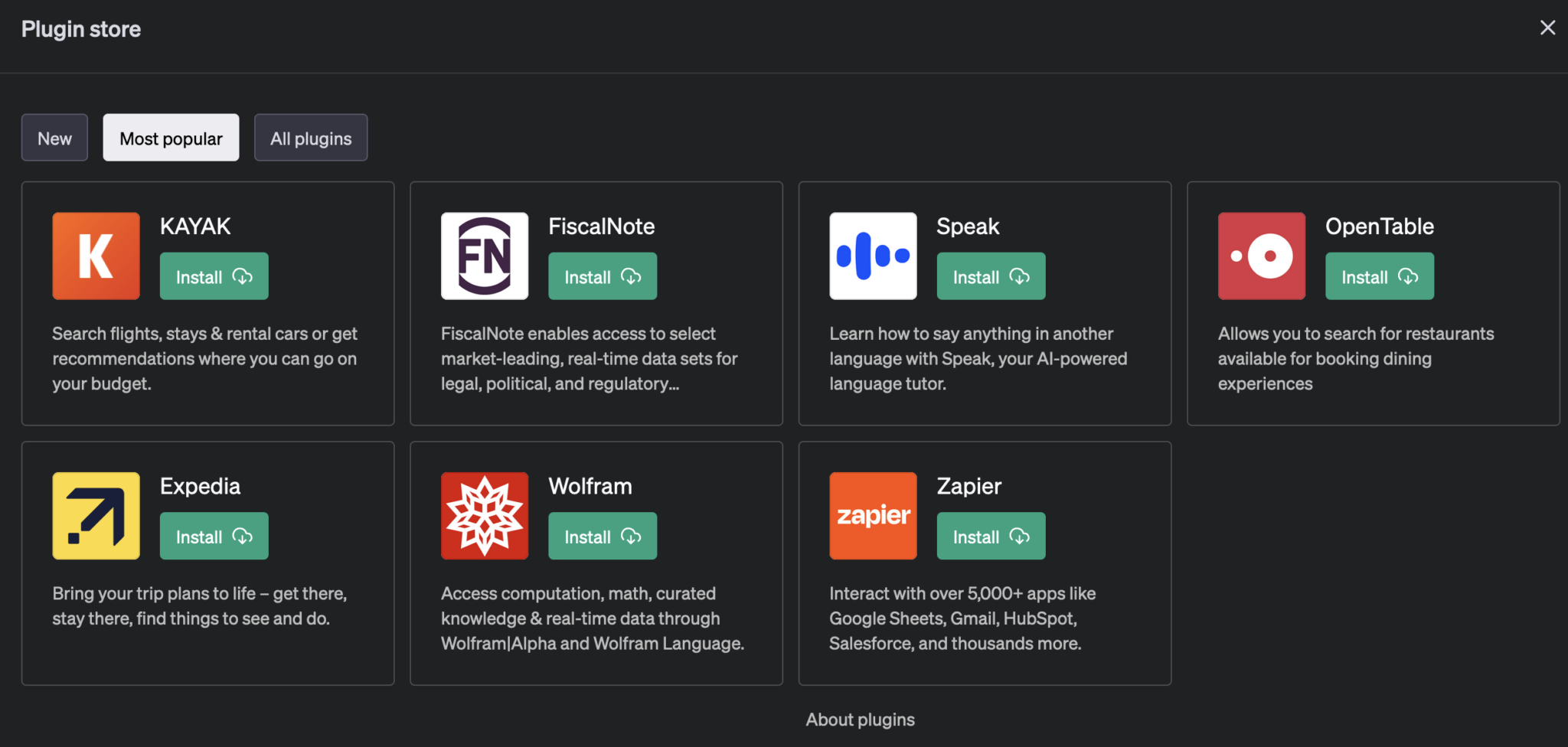Image resolution: width=1568 pixels, height=747 pixels.
Task: Install the Zapier plugin
Action: (x=990, y=536)
